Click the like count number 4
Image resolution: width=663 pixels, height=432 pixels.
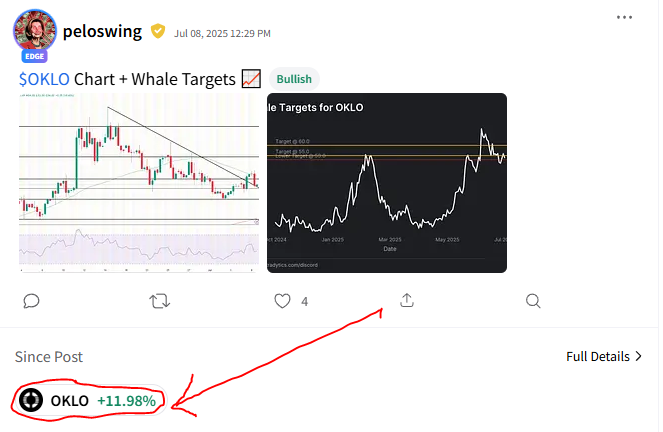tap(304, 301)
